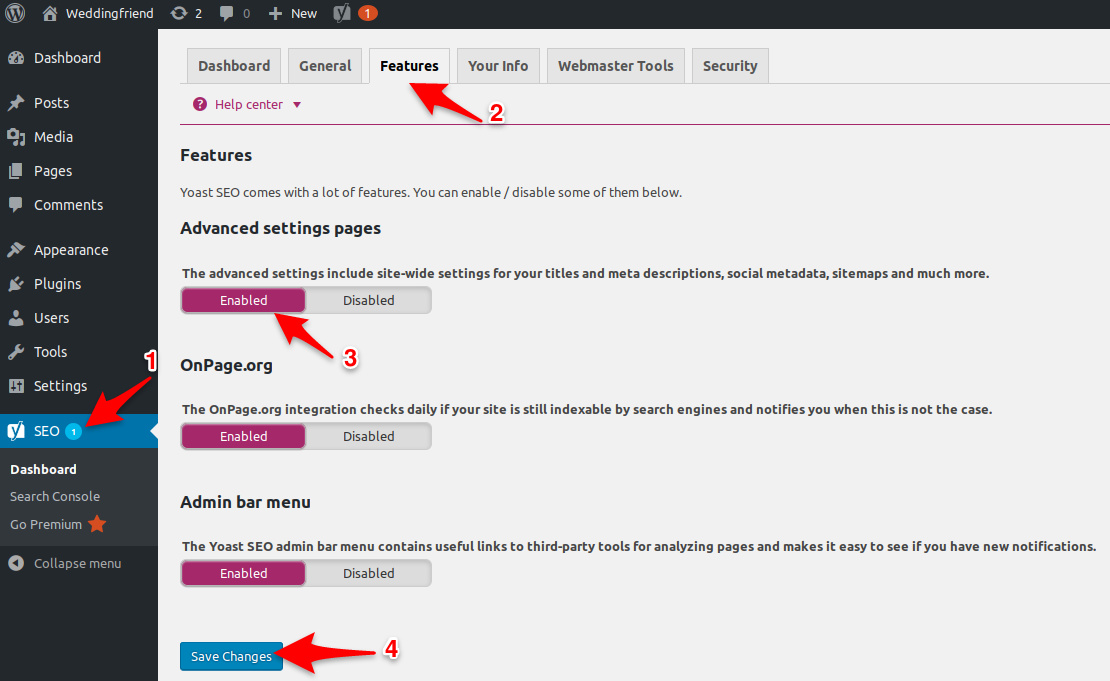Click the Help center question mark icon
The height and width of the screenshot is (681, 1110).
click(x=200, y=104)
